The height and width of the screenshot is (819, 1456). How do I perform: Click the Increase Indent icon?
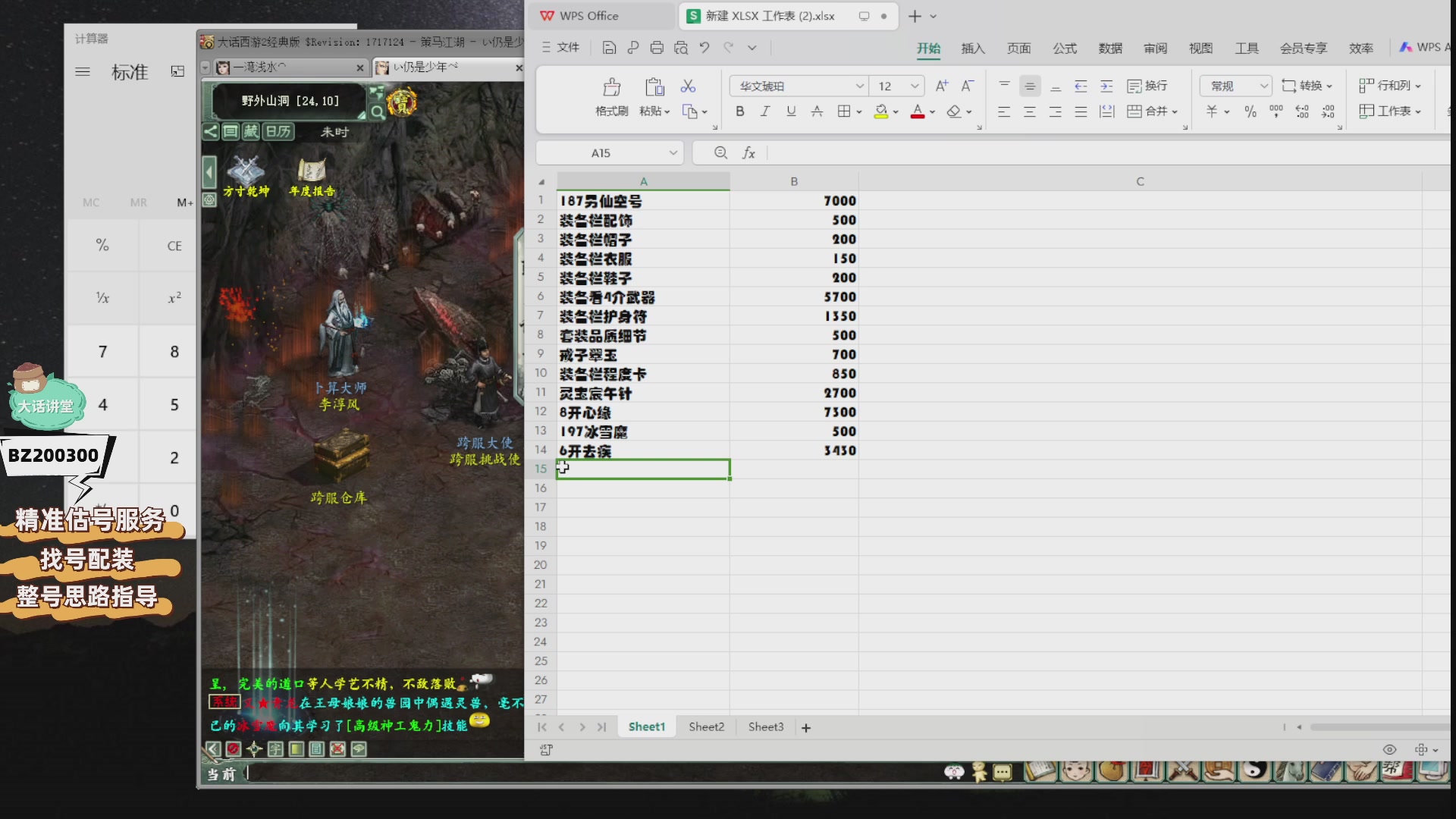1106,86
